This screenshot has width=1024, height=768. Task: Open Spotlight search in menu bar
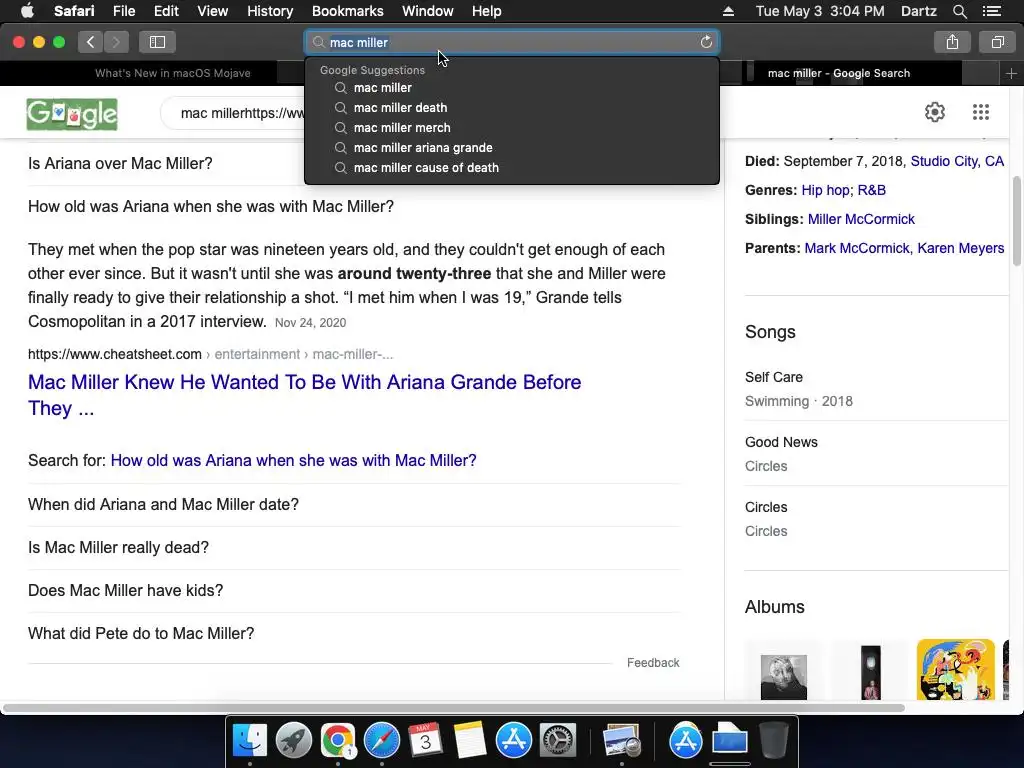tap(959, 11)
